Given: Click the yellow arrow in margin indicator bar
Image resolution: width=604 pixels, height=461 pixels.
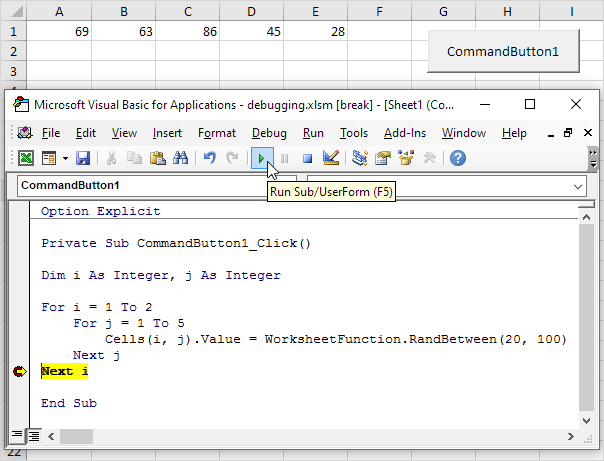Looking at the screenshot, I should (x=20, y=371).
